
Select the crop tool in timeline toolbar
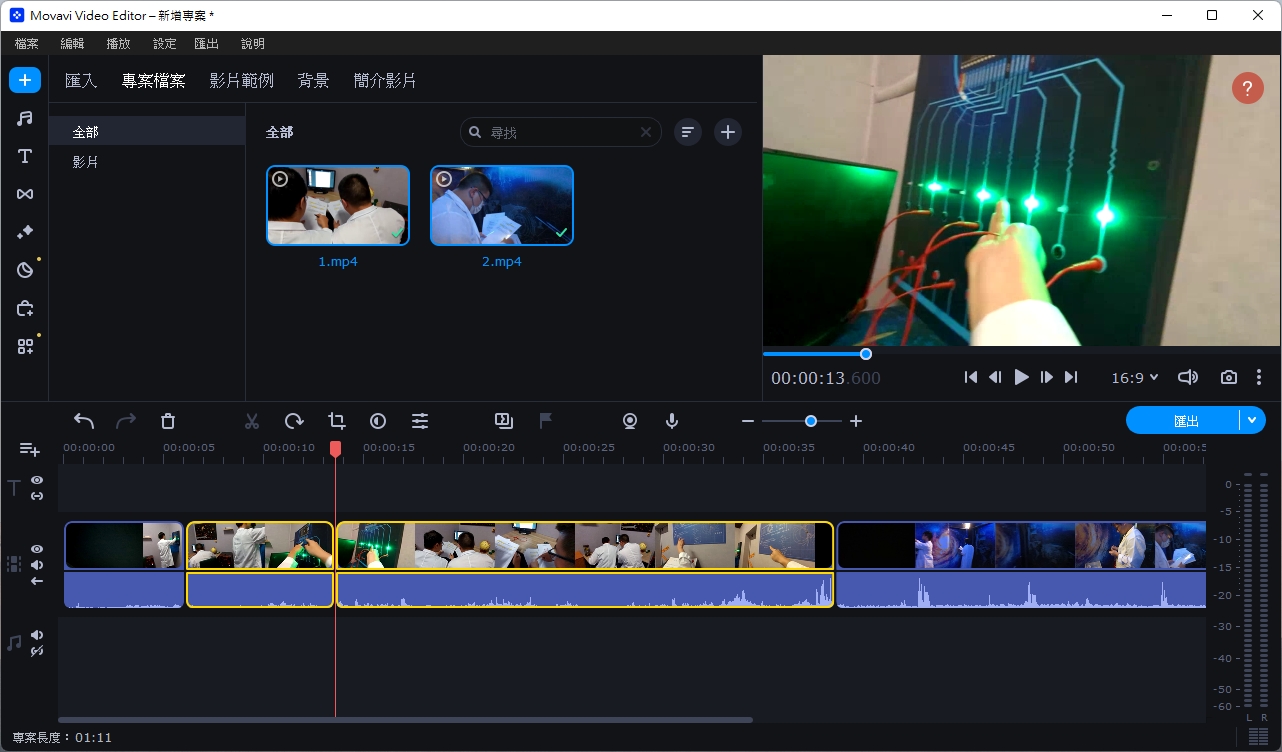pos(336,421)
